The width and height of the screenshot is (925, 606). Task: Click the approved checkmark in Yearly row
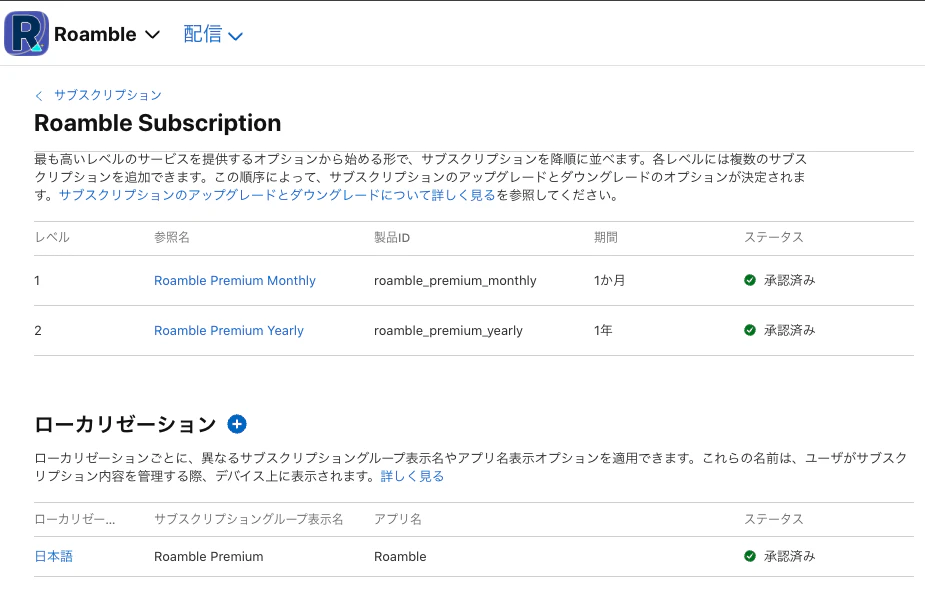(x=750, y=330)
